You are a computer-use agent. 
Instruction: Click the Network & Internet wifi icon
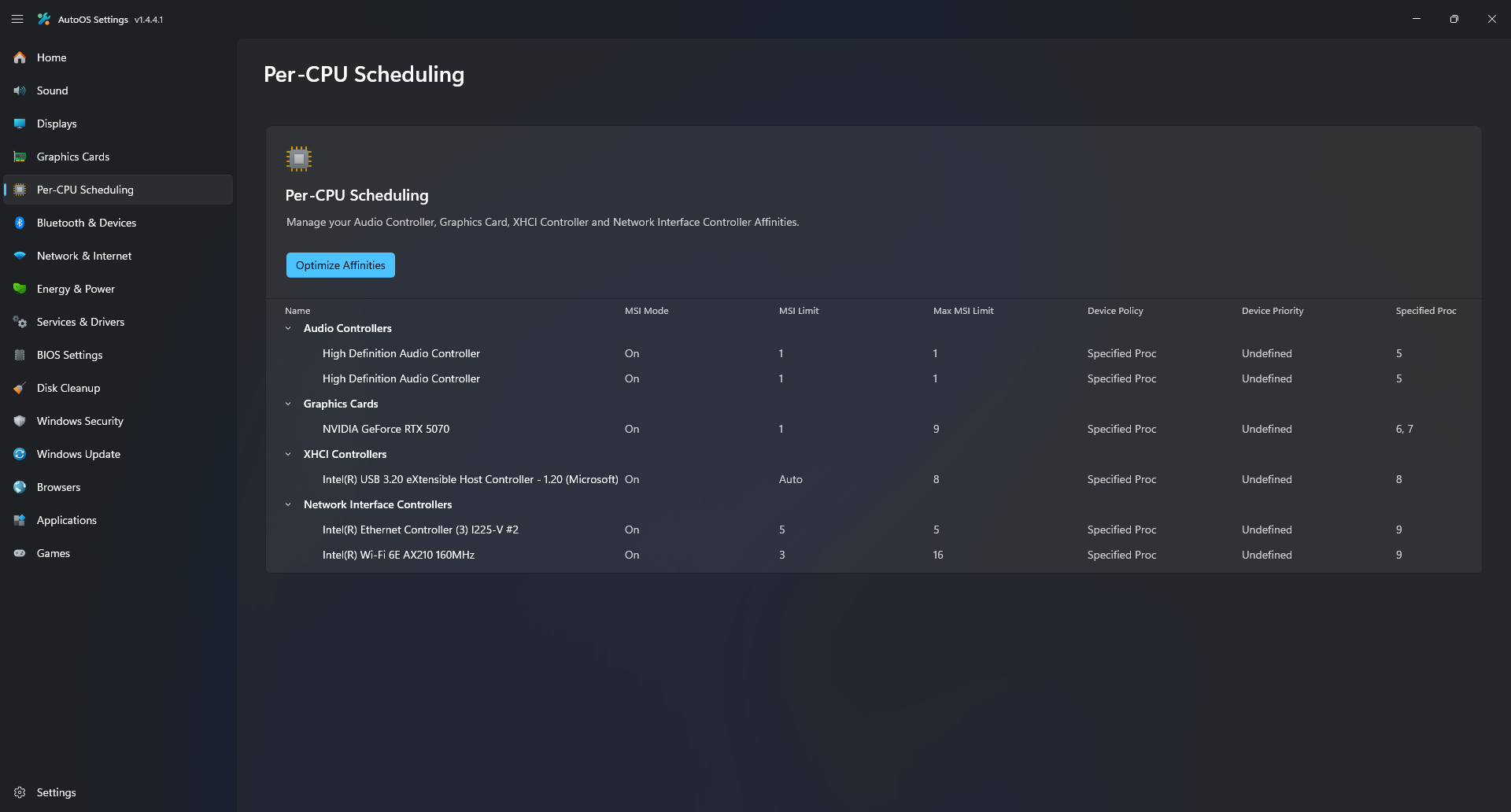(x=20, y=256)
